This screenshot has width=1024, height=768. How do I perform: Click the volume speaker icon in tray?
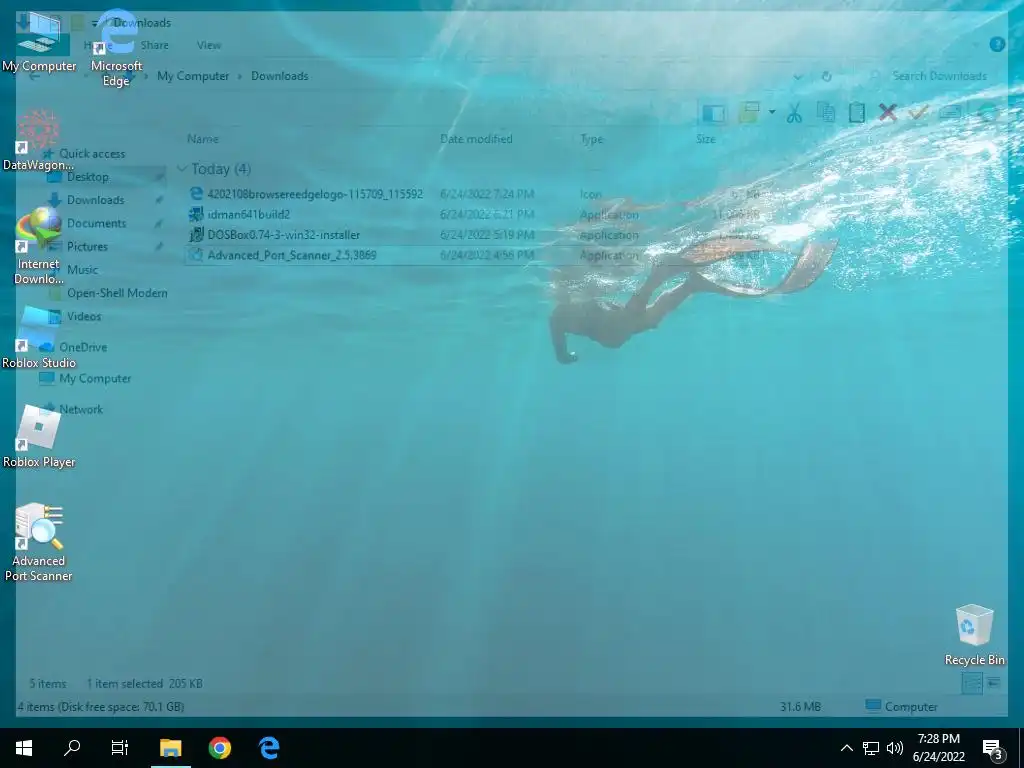(x=895, y=748)
